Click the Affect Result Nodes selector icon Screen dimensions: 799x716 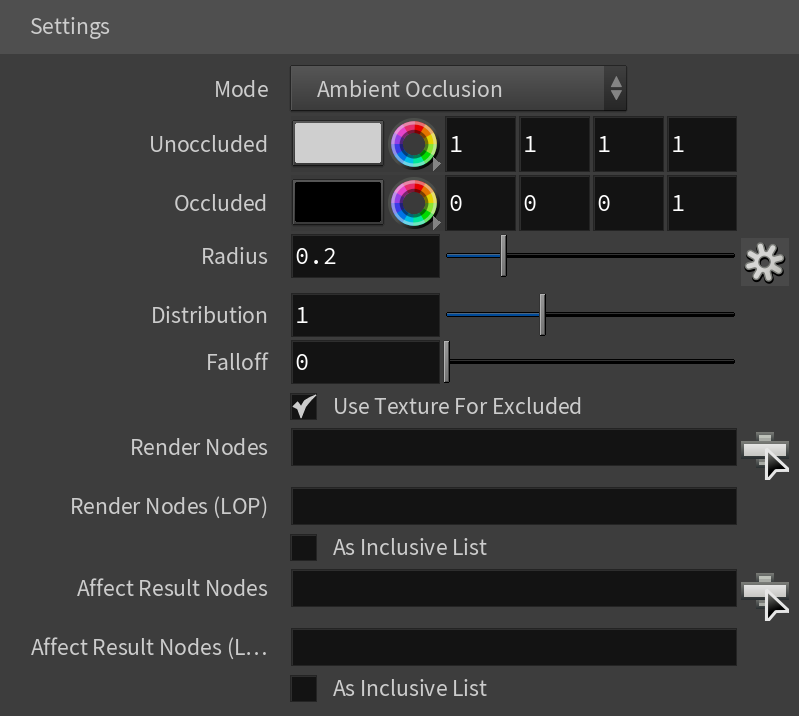[x=765, y=596]
